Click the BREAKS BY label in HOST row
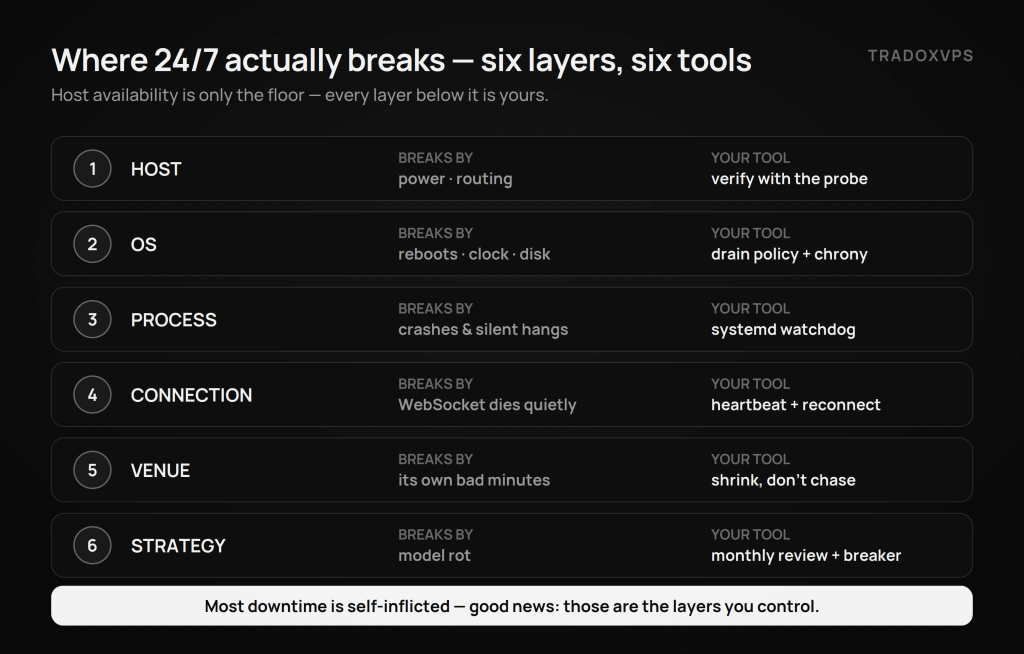Viewport: 1024px width, 654px height. pyautogui.click(x=436, y=158)
